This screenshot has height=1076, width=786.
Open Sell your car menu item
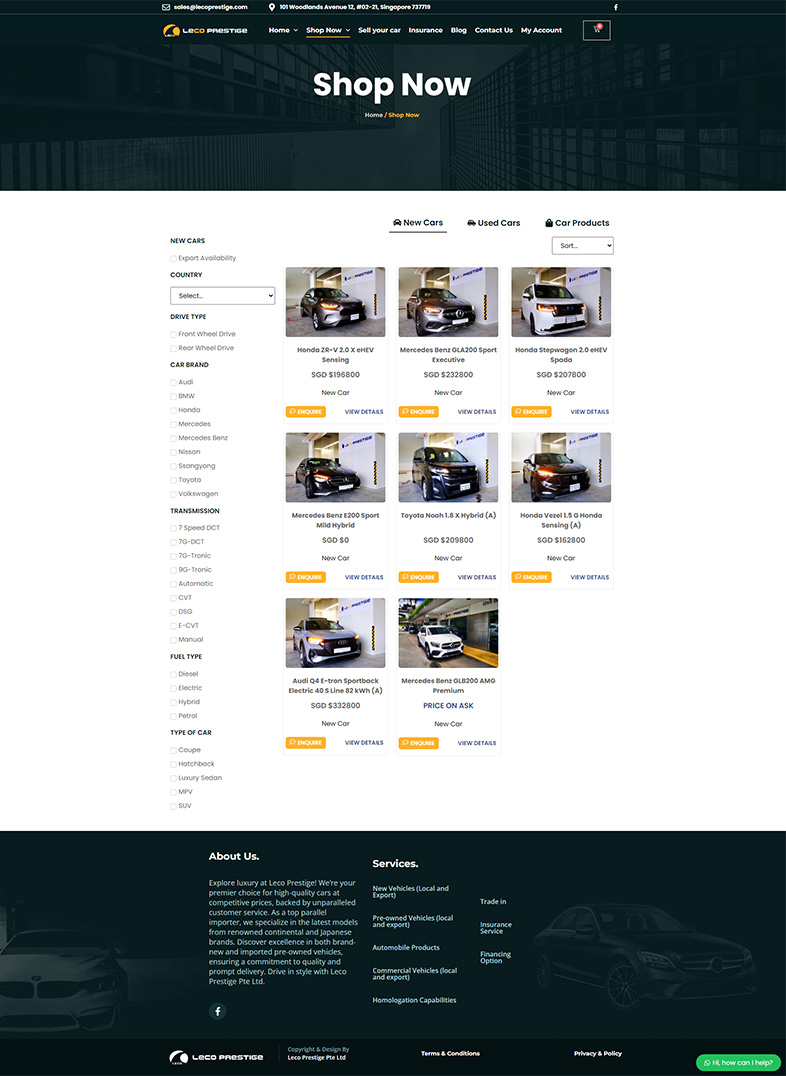(x=380, y=30)
